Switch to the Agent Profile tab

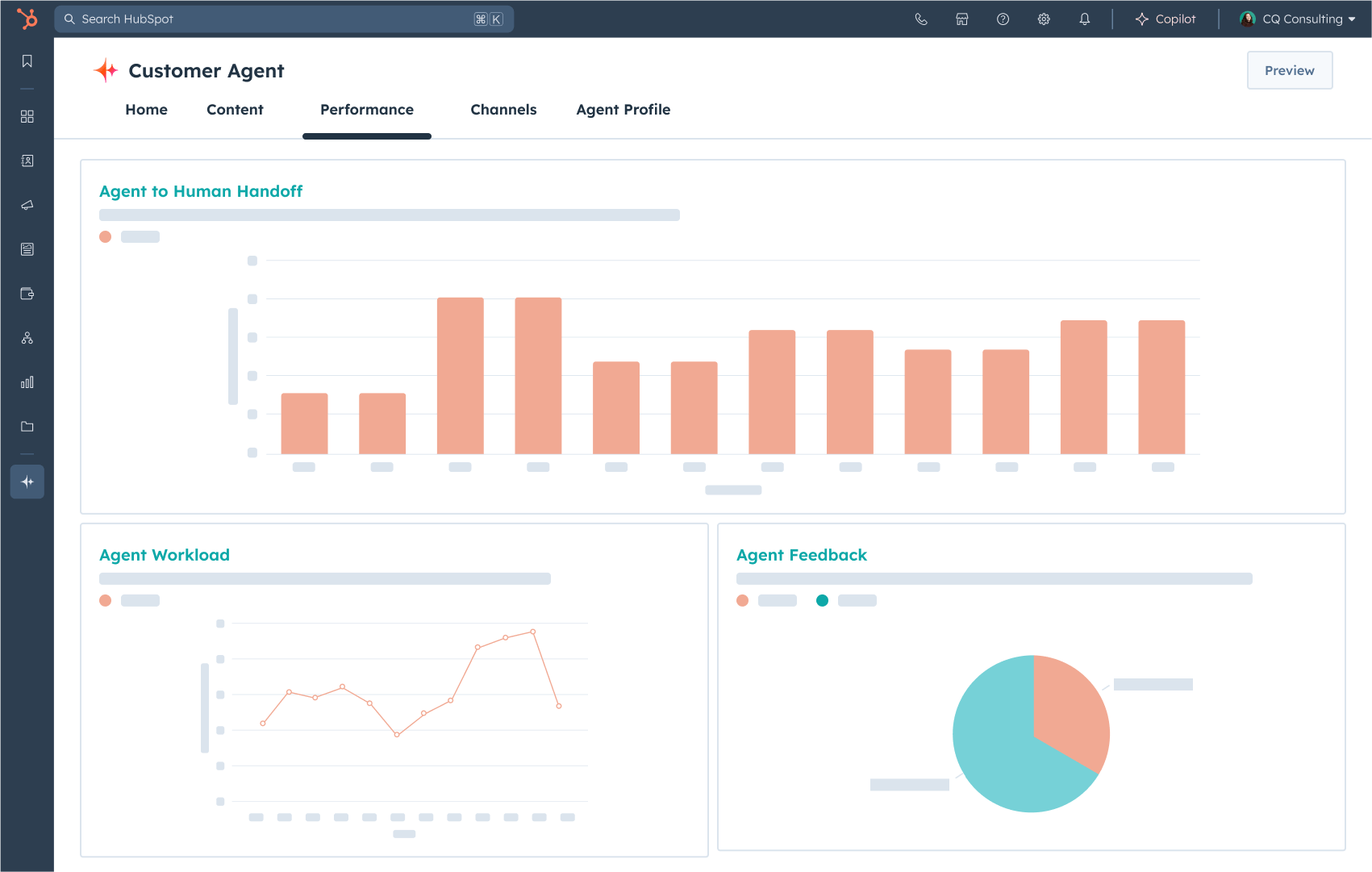(623, 110)
